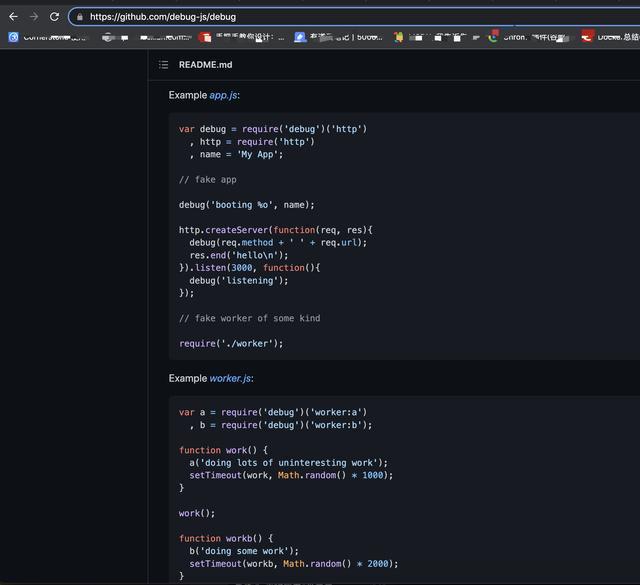Click the yellow bookmark icon in bookmarks bar
Image resolution: width=640 pixels, height=585 pixels.
(x=399, y=37)
